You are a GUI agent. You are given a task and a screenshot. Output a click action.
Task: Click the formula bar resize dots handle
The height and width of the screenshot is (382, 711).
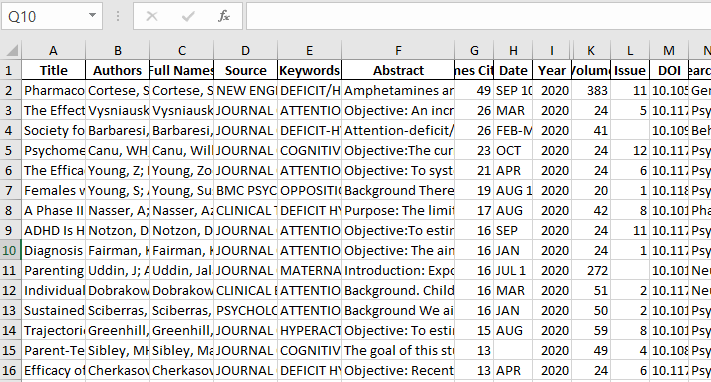118,16
